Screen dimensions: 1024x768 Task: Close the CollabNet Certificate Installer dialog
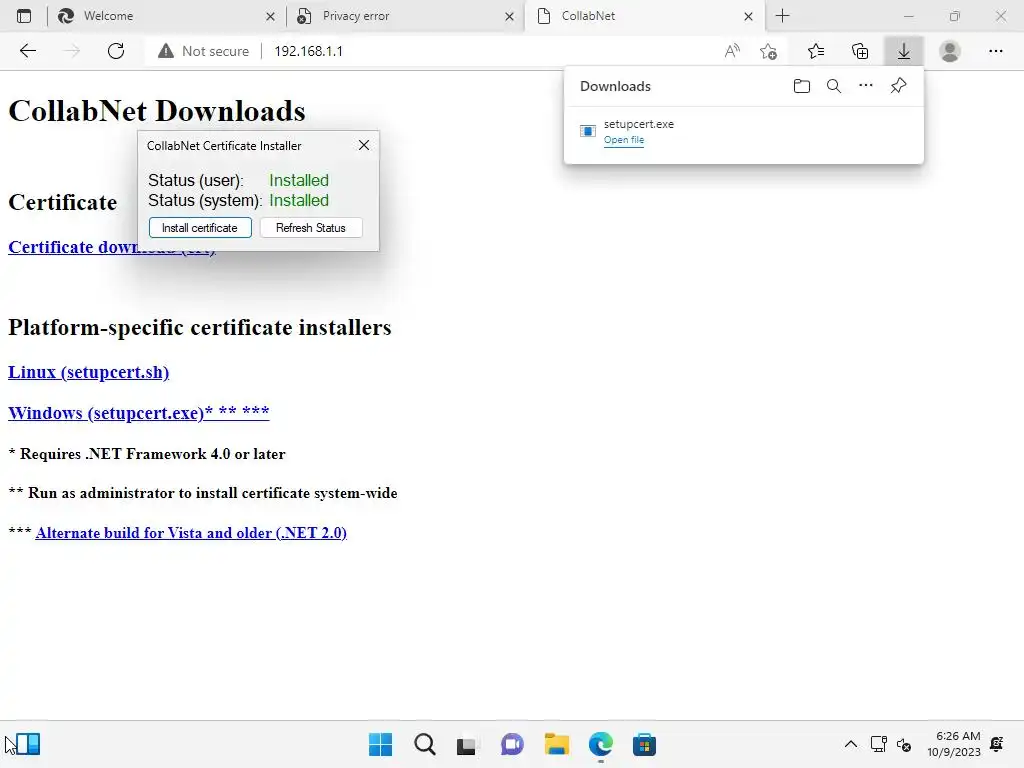tap(364, 145)
